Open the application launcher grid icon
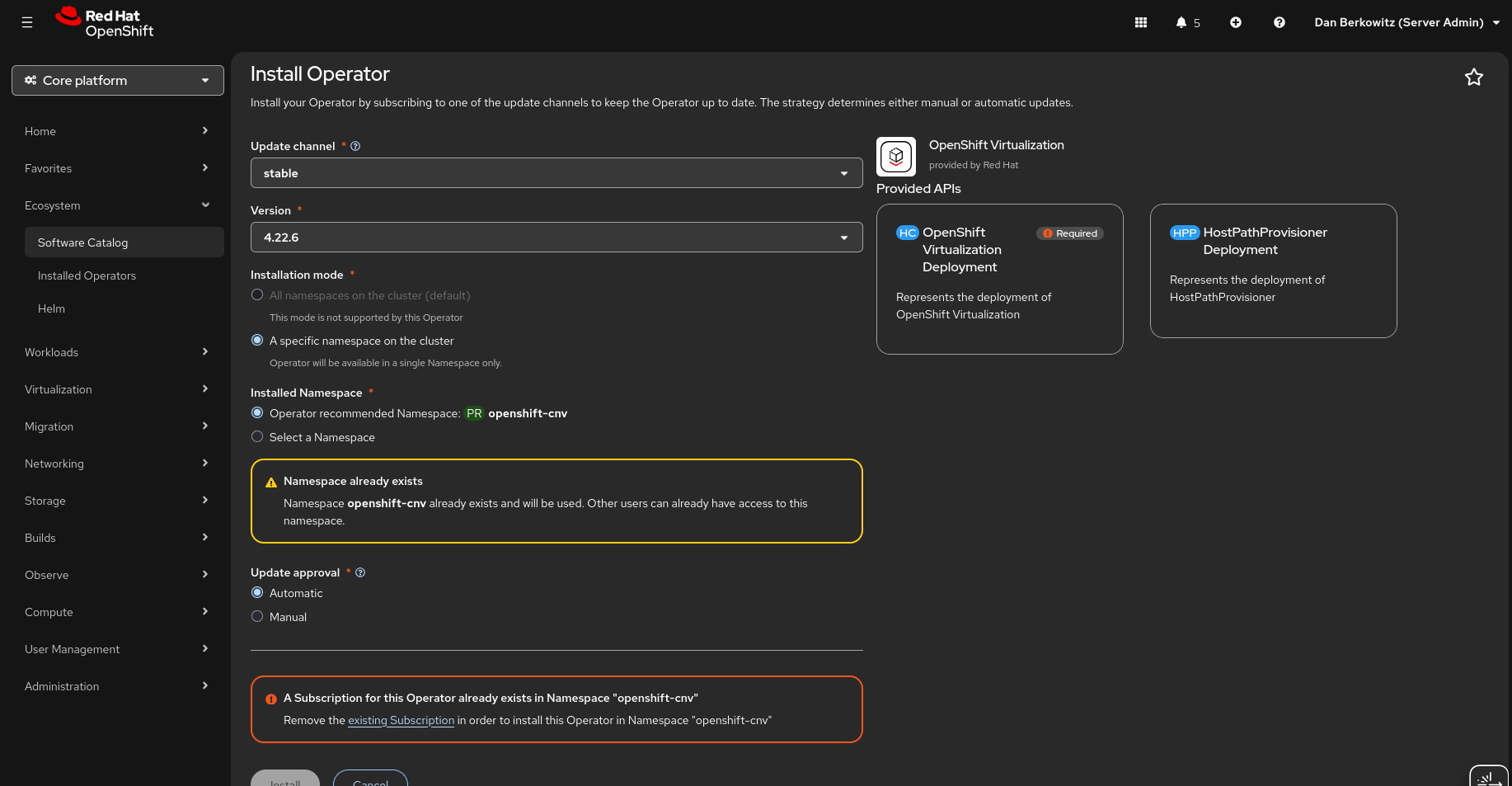This screenshot has width=1512, height=786. 1141,22
